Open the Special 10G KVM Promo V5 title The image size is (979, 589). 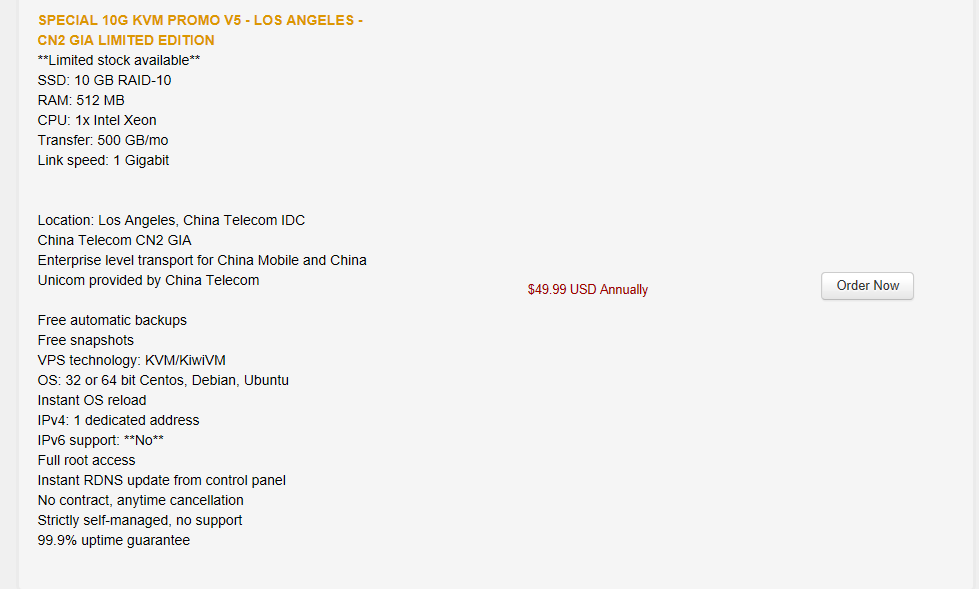pos(200,30)
